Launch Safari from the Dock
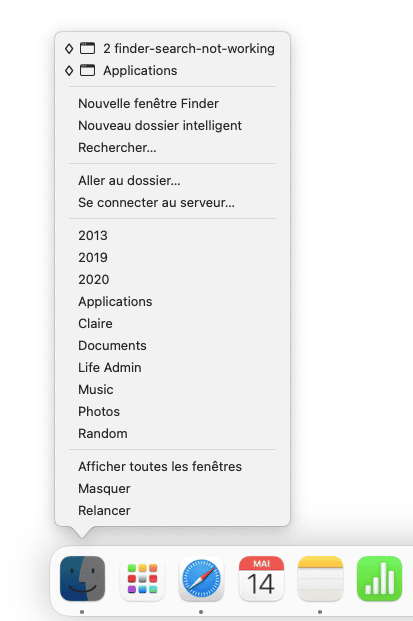The image size is (413, 621). (202, 579)
